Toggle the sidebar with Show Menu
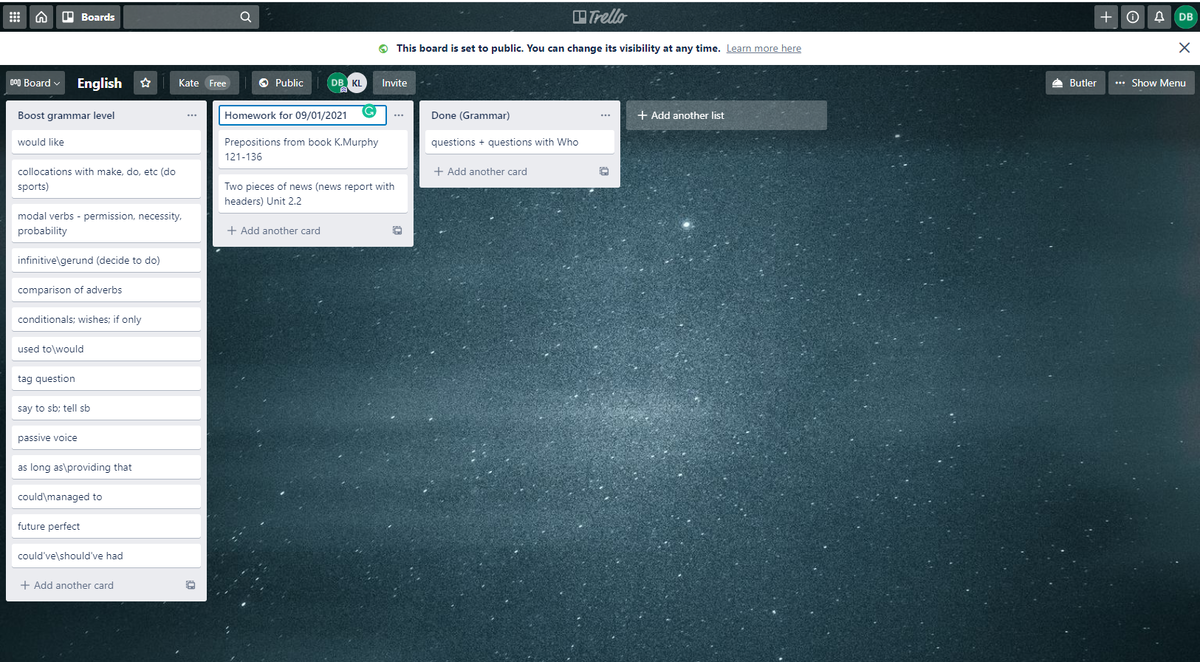 (1151, 82)
